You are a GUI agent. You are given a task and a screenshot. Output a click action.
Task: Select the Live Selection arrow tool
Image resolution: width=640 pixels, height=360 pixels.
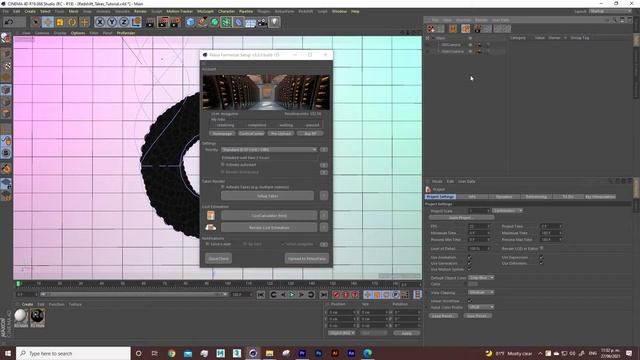point(36,22)
